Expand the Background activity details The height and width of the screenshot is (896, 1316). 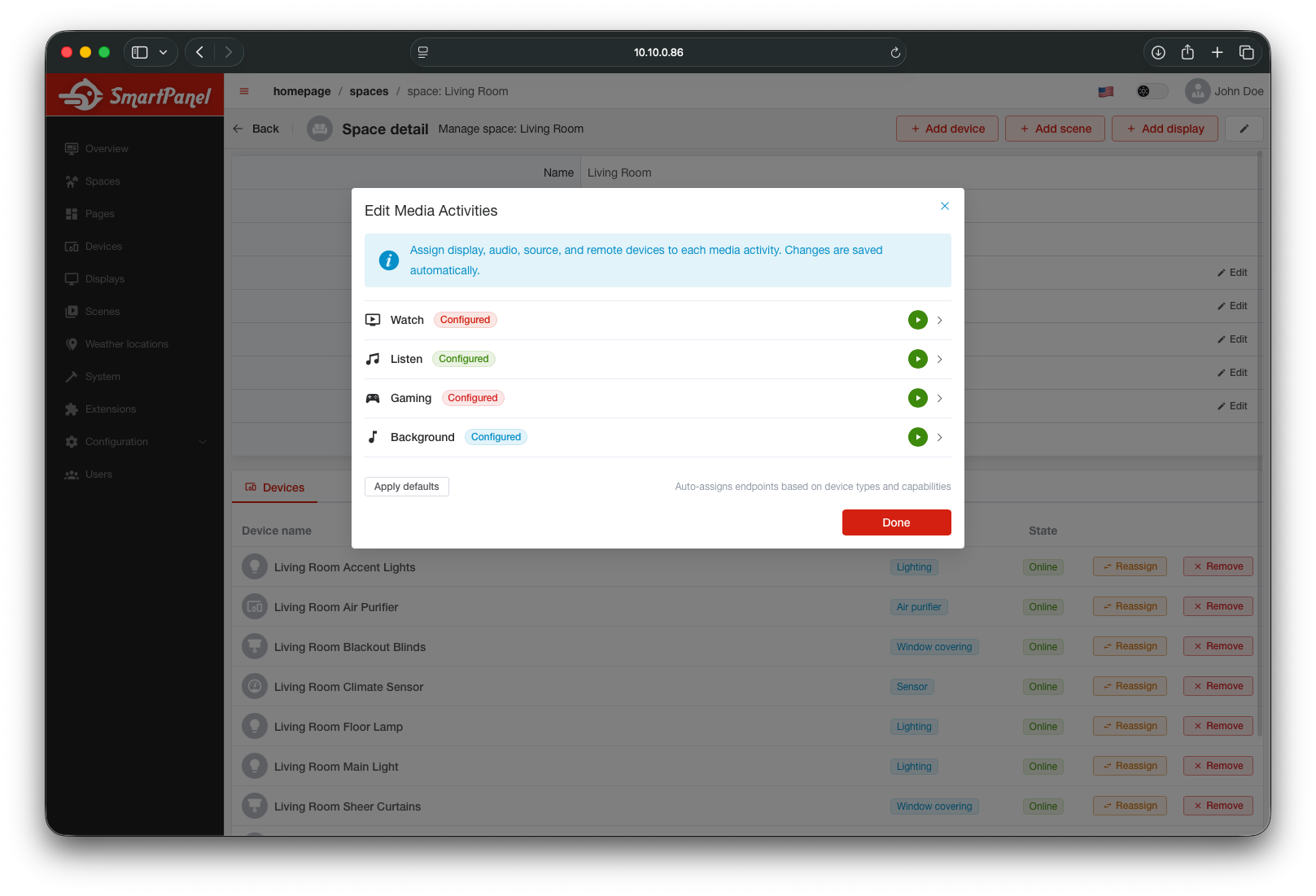click(939, 437)
